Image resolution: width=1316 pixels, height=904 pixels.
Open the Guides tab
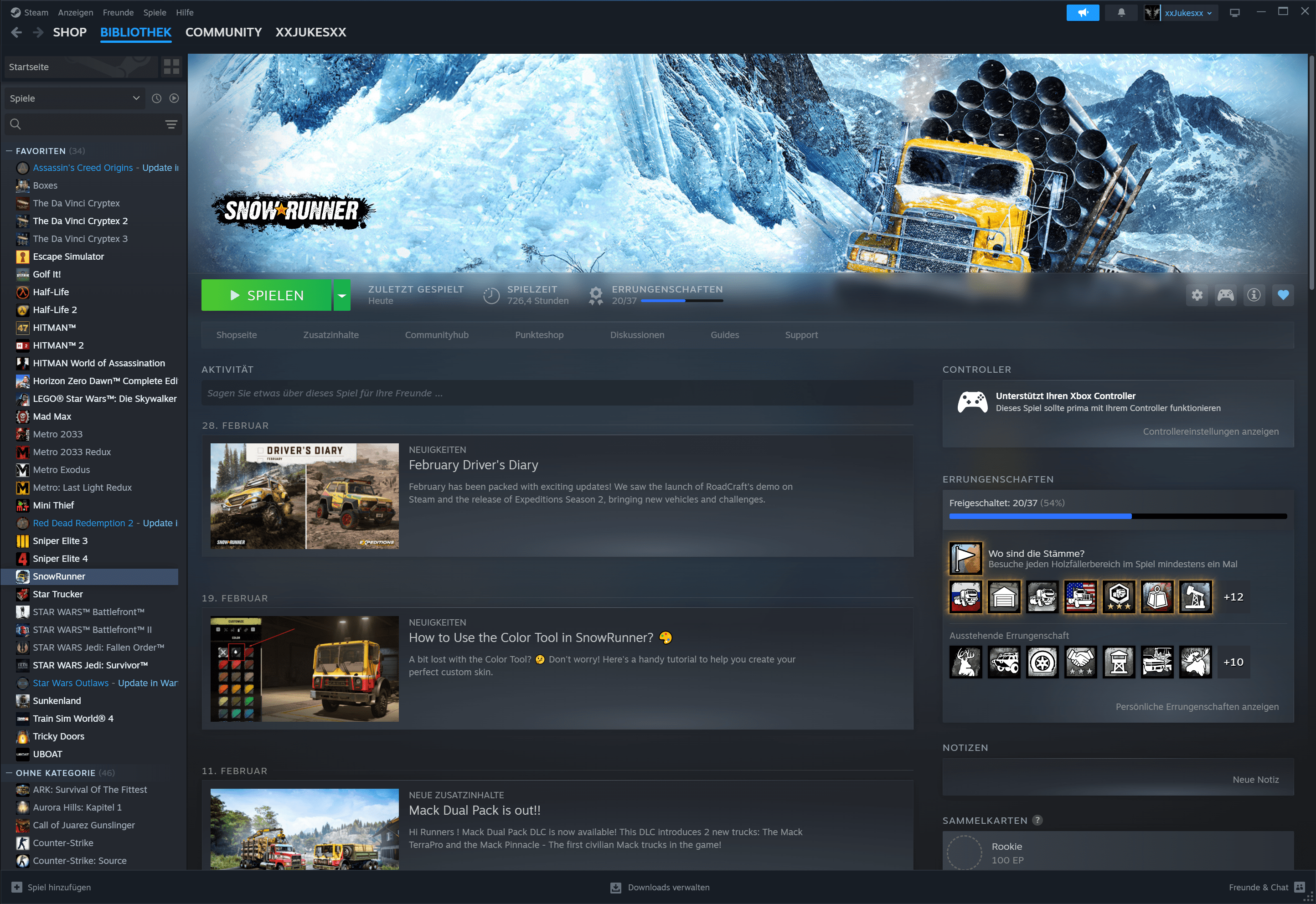coord(725,335)
